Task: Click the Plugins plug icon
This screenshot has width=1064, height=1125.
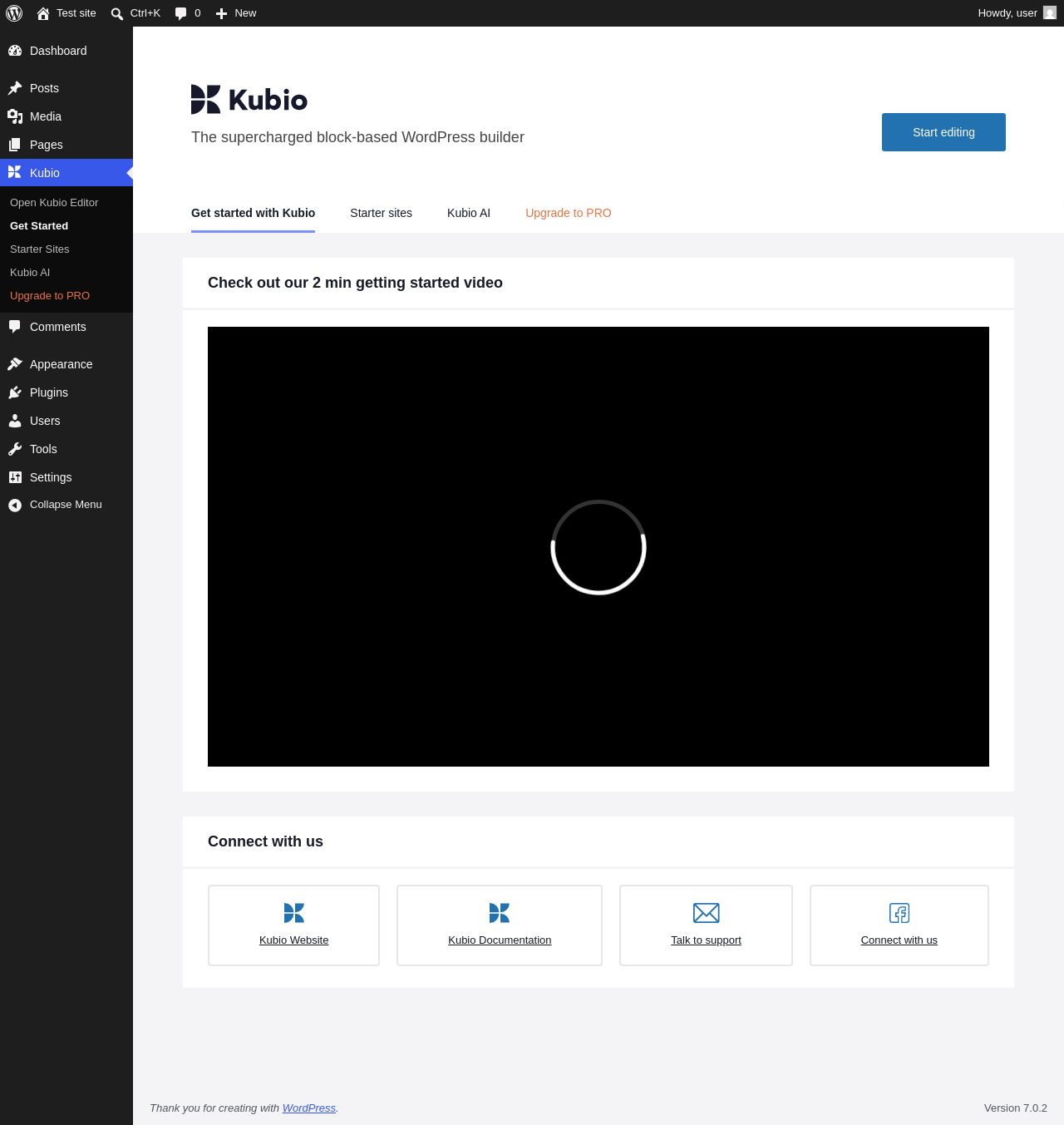Action: [x=15, y=392]
